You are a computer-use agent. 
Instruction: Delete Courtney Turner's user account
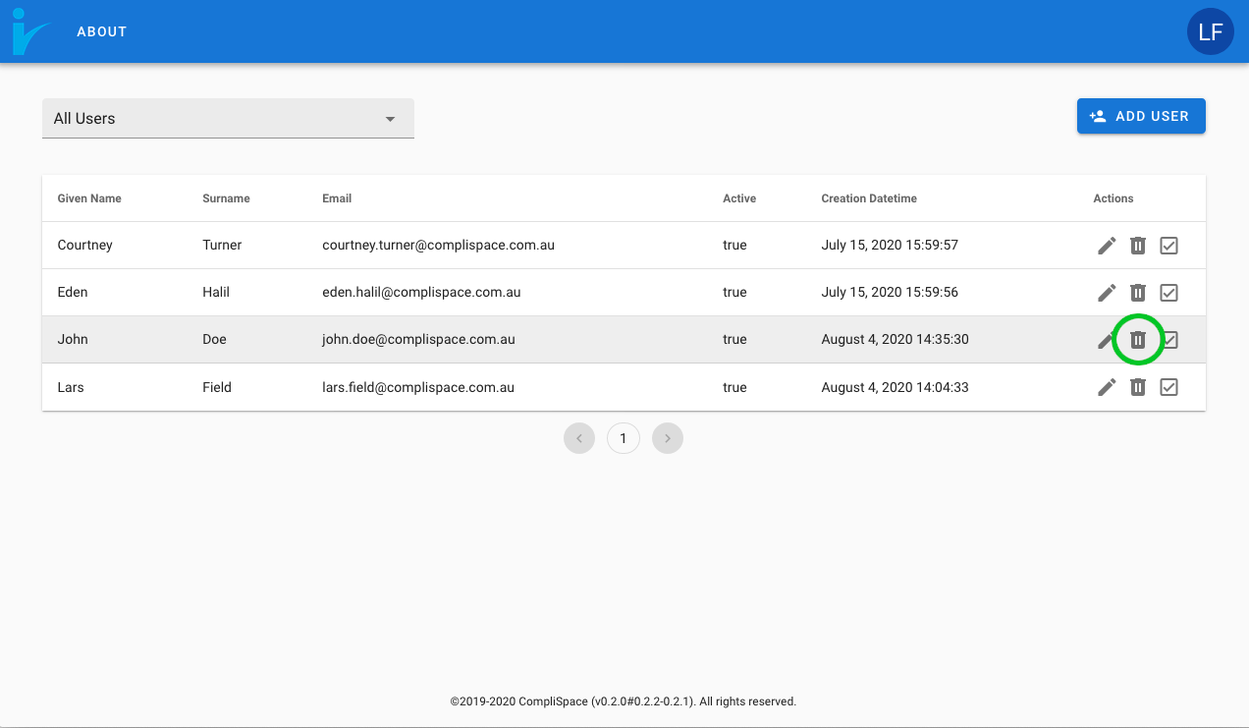pos(1138,245)
